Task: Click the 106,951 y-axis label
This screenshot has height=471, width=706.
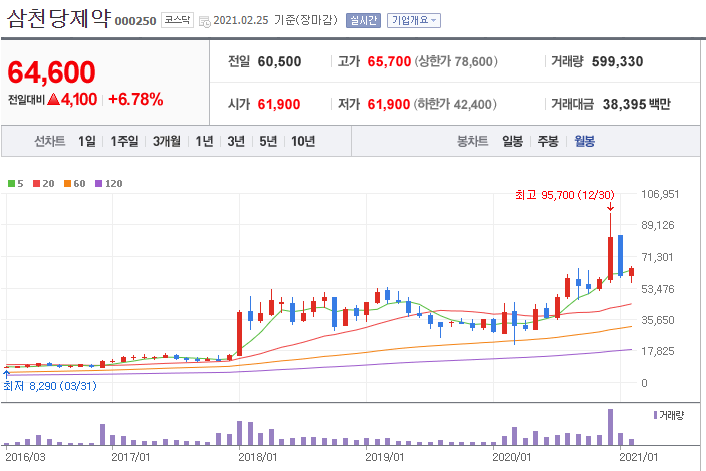Action: pyautogui.click(x=660, y=194)
